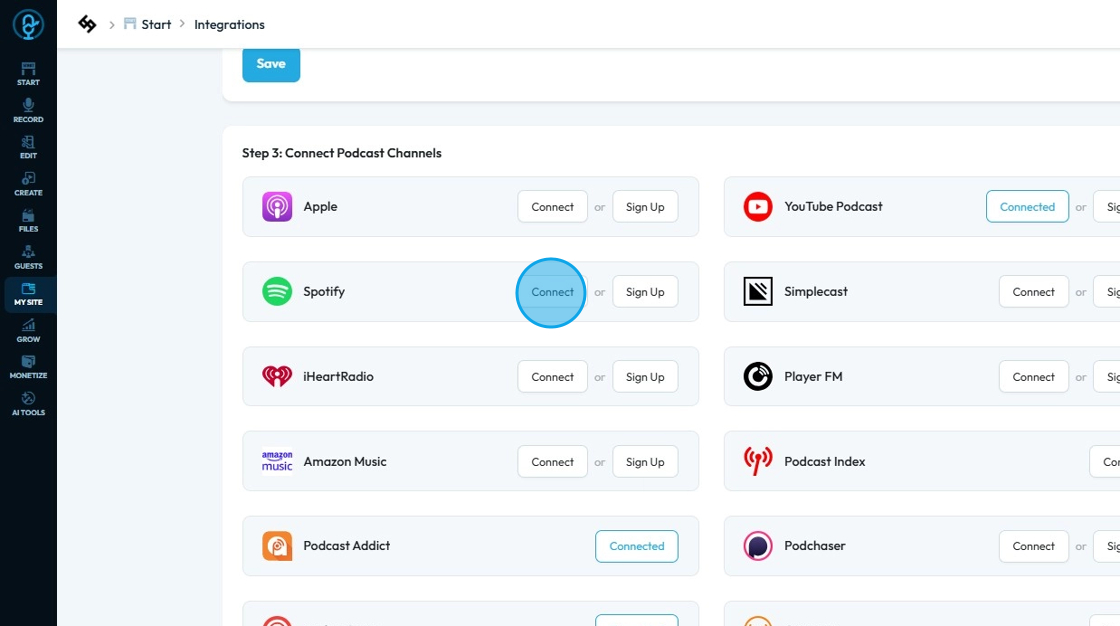Click the Player FM name text
1120x626 pixels.
tap(813, 376)
